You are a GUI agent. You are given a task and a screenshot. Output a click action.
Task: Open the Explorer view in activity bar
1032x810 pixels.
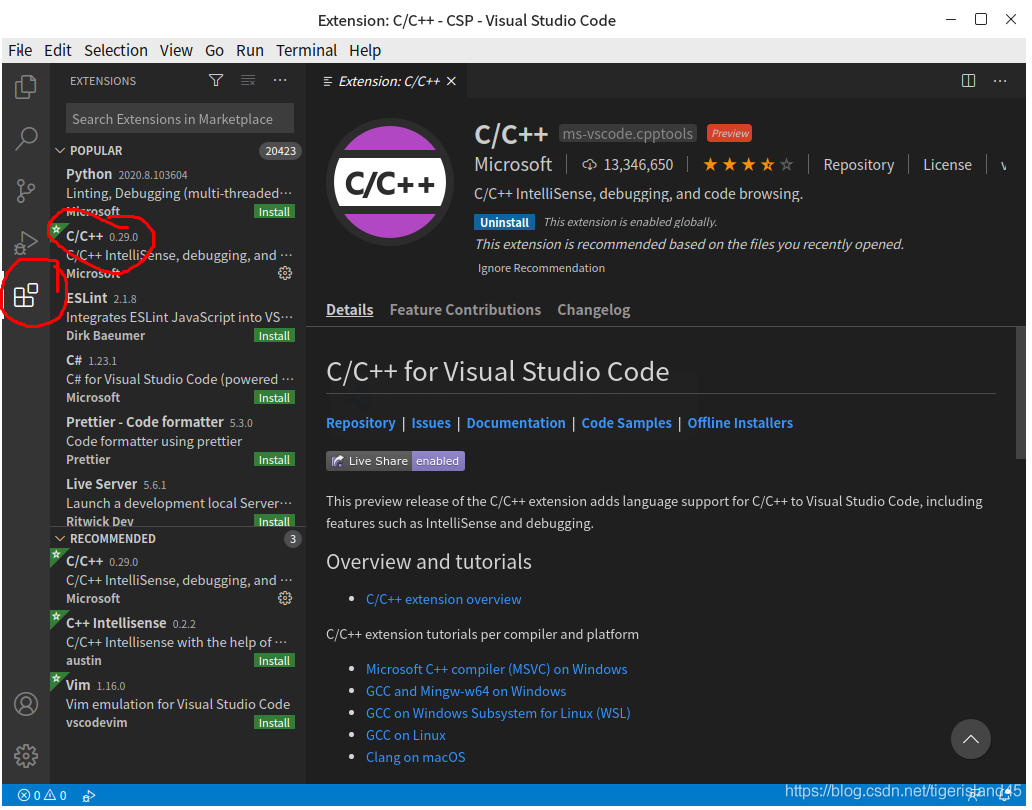[x=26, y=87]
